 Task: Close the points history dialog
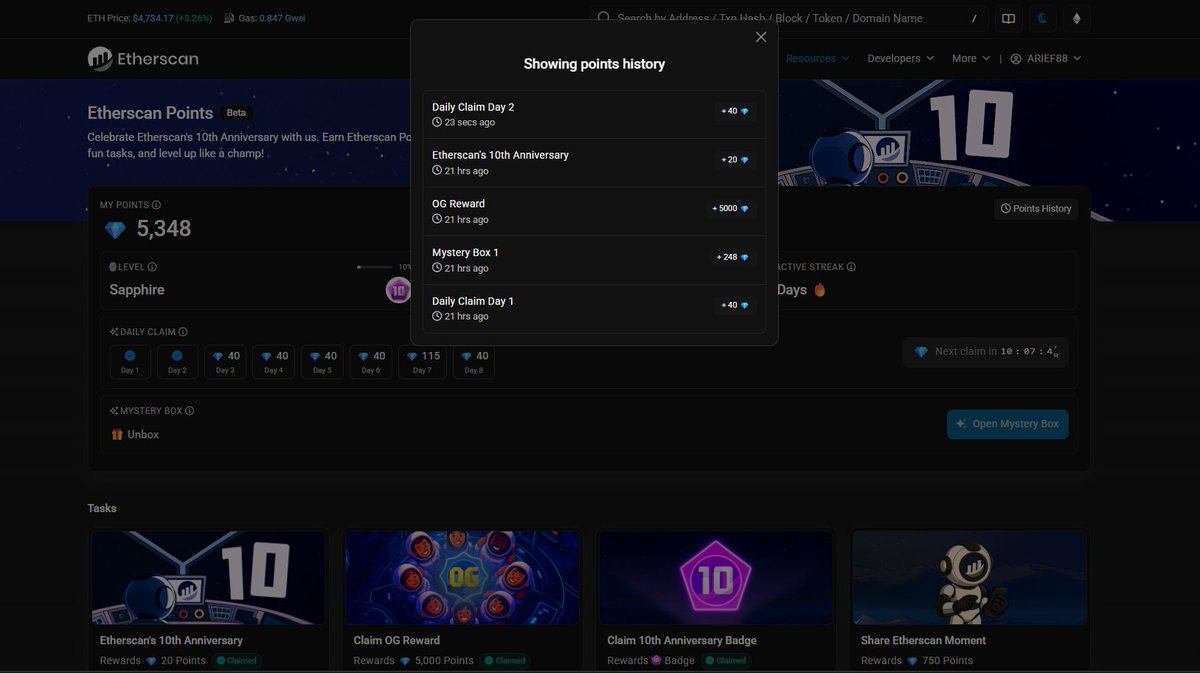point(761,37)
